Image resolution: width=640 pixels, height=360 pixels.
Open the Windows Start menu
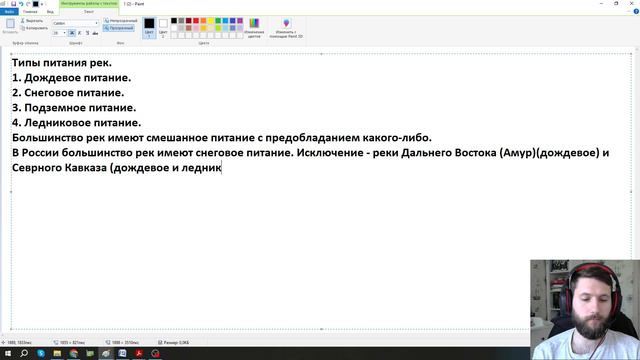tap(8, 353)
